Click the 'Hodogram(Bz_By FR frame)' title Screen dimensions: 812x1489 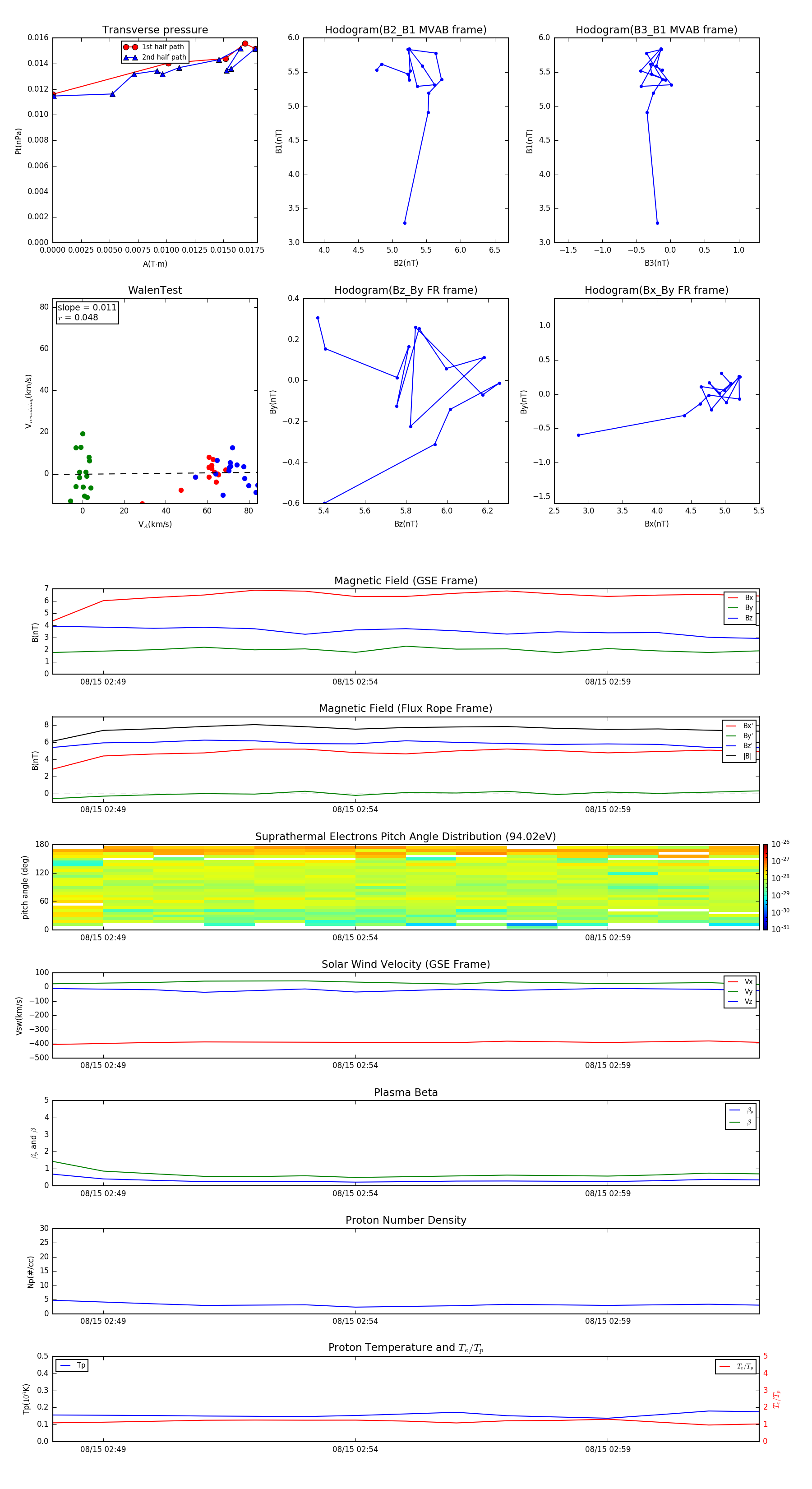pyautogui.click(x=406, y=290)
